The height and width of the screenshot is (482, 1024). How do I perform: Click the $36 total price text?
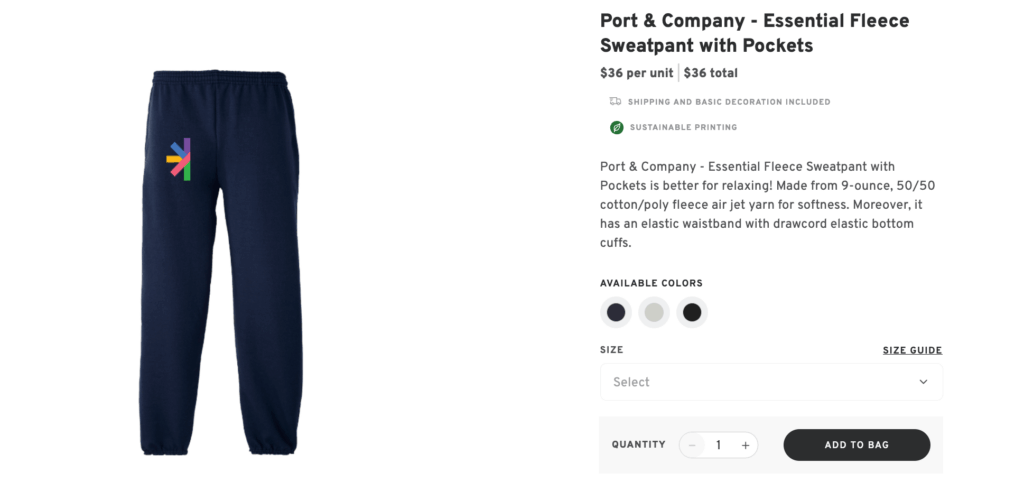(x=711, y=73)
